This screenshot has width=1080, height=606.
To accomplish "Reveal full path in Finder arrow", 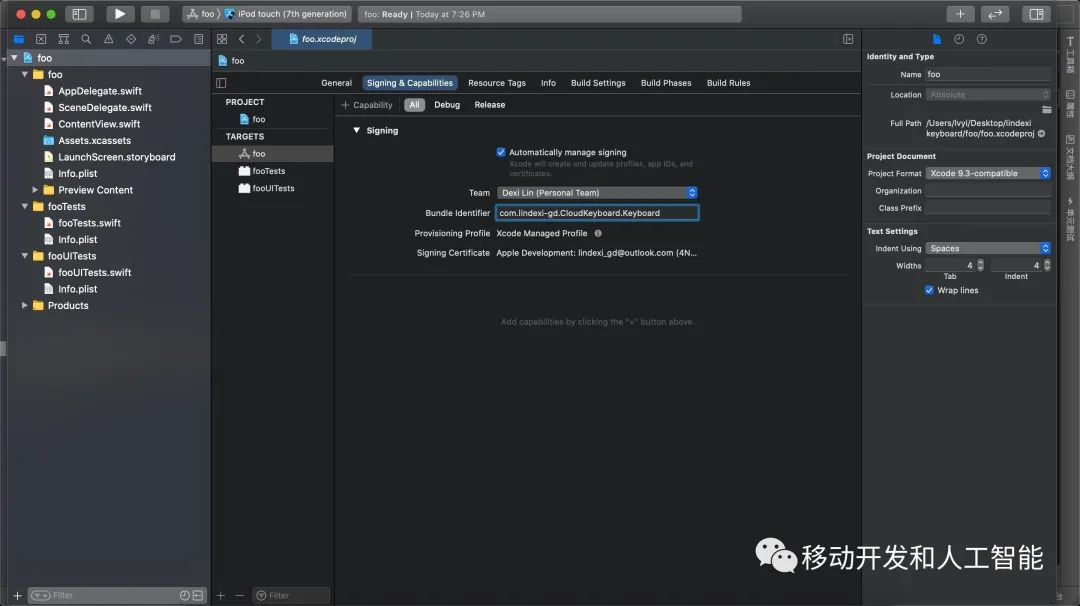I will tap(1041, 134).
